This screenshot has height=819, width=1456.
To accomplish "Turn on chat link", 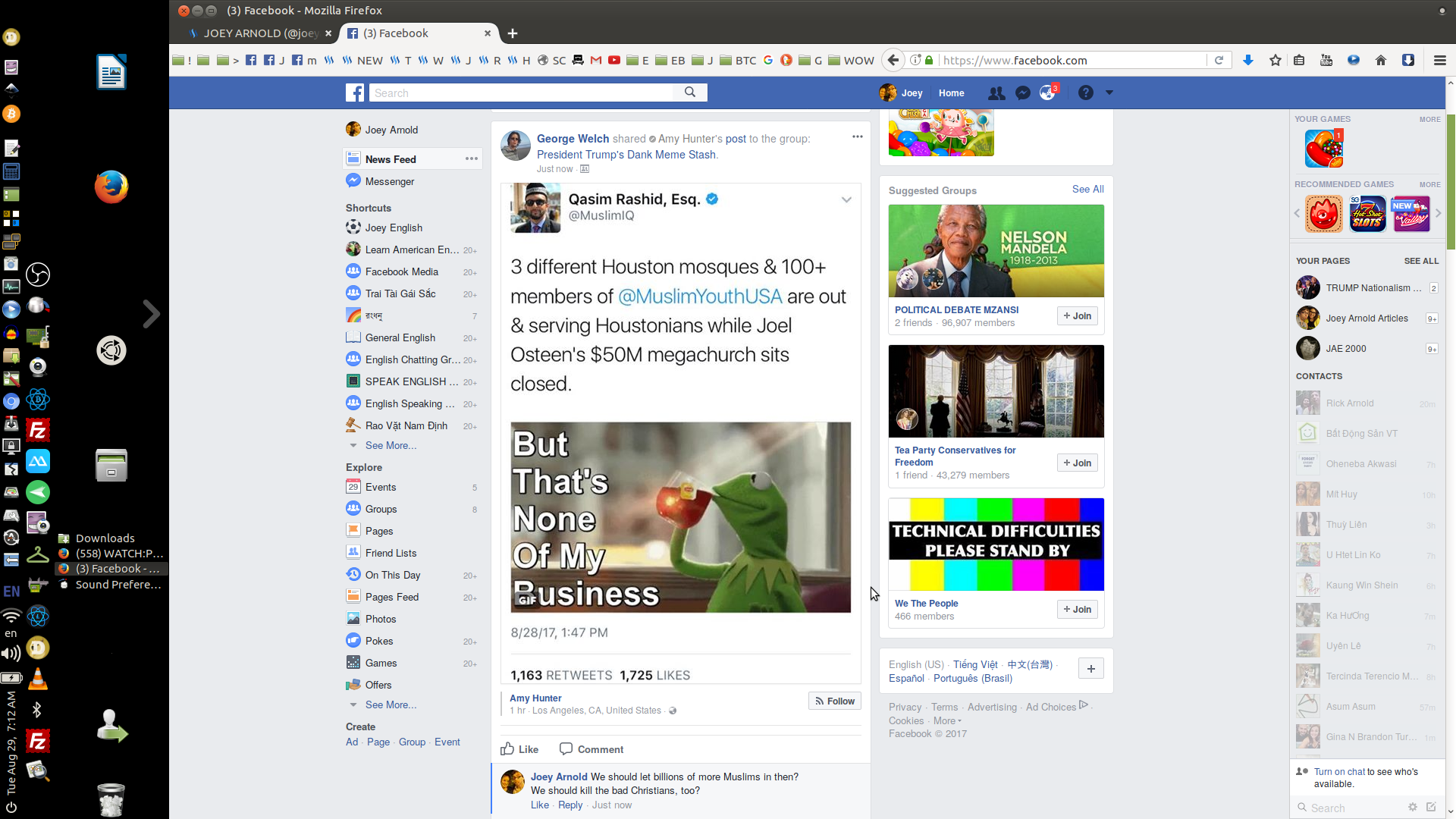I will [x=1338, y=772].
